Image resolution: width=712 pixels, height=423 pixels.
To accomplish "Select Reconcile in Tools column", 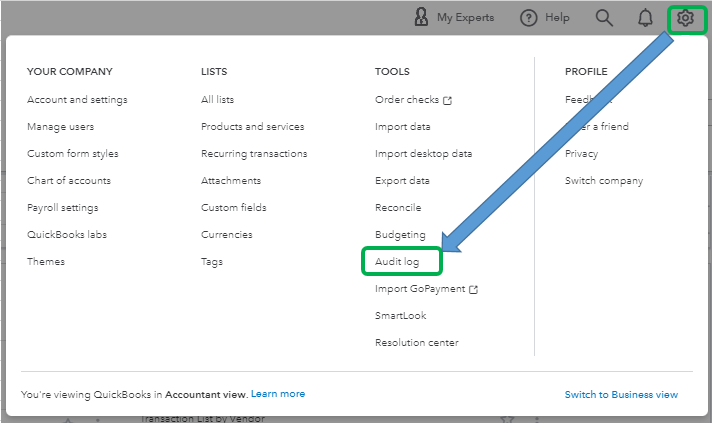I will click(x=398, y=208).
